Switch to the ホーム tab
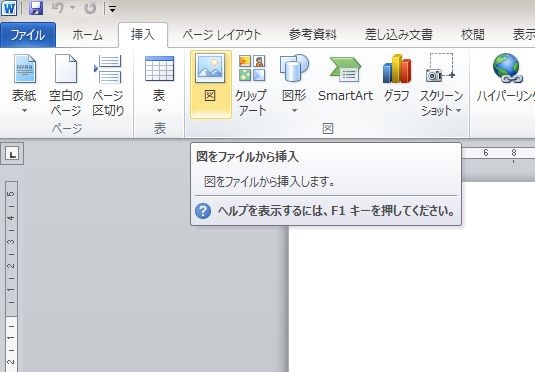Viewport: 535px width, 372px height. pos(87,35)
